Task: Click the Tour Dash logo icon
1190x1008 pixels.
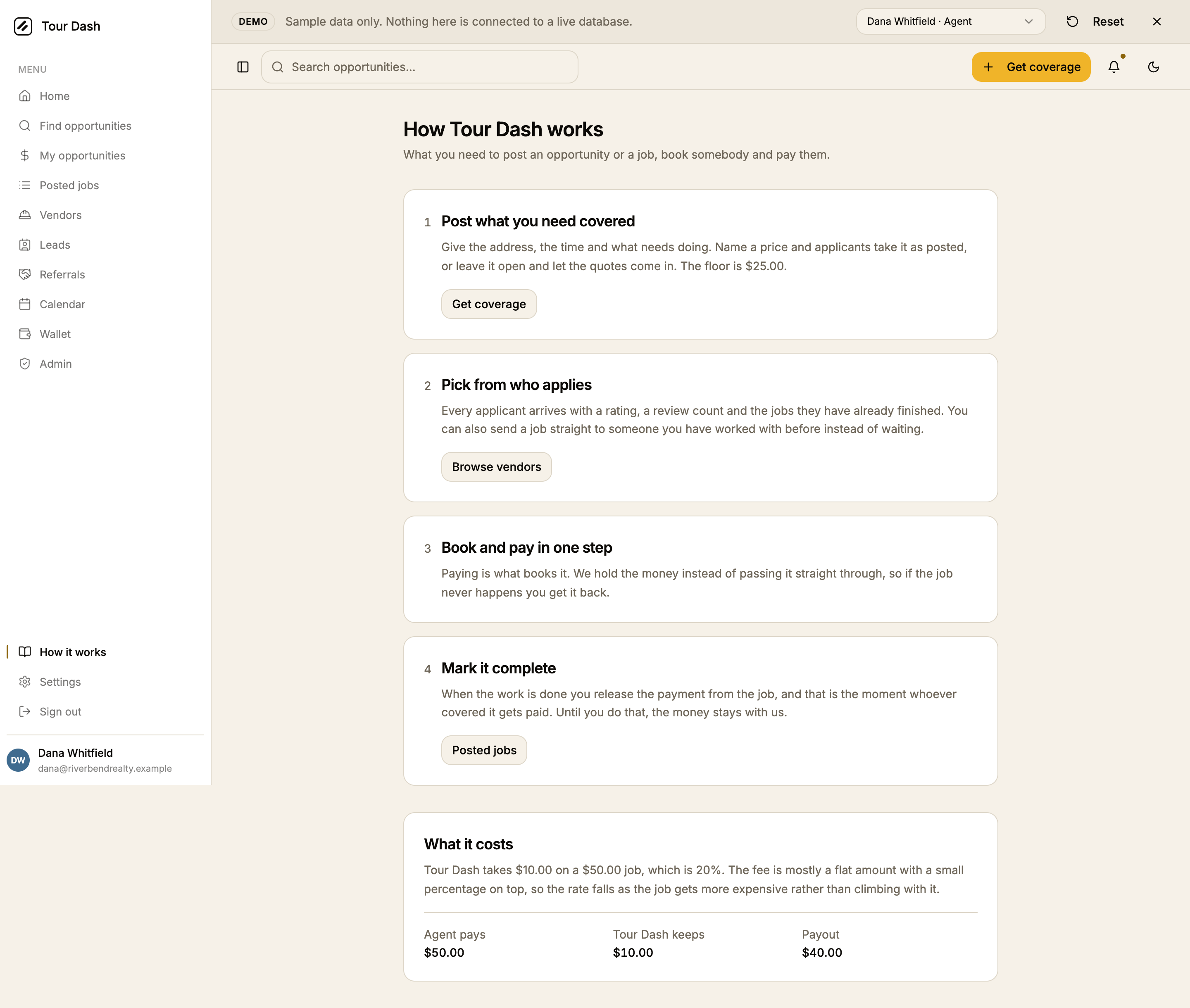Action: pos(23,26)
